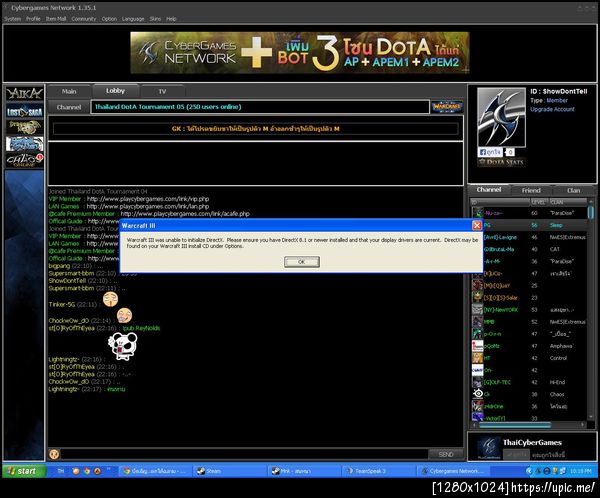Switch to the Lobby tab

point(115,91)
